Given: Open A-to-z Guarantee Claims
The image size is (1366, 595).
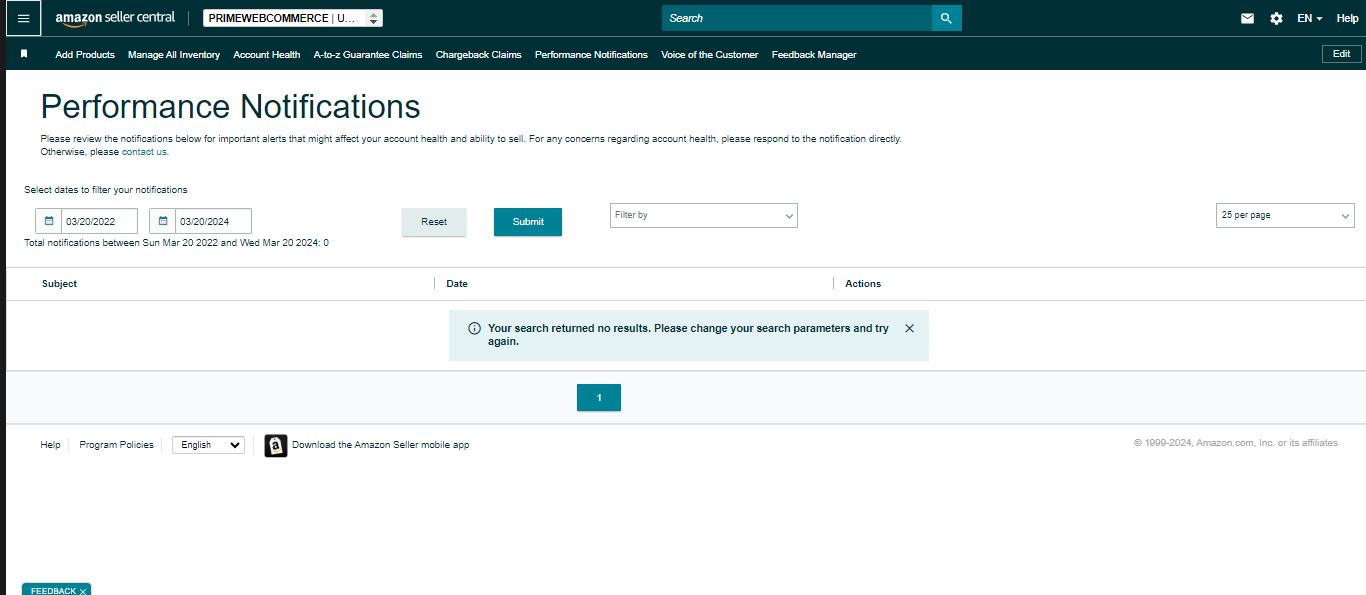Looking at the screenshot, I should [x=368, y=55].
